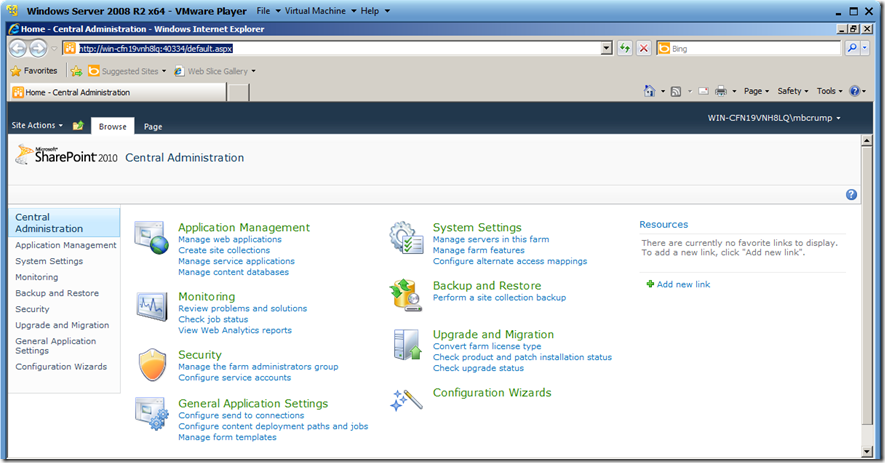This screenshot has height=463, width=885.
Task: Click the IE Home icon
Action: point(650,91)
